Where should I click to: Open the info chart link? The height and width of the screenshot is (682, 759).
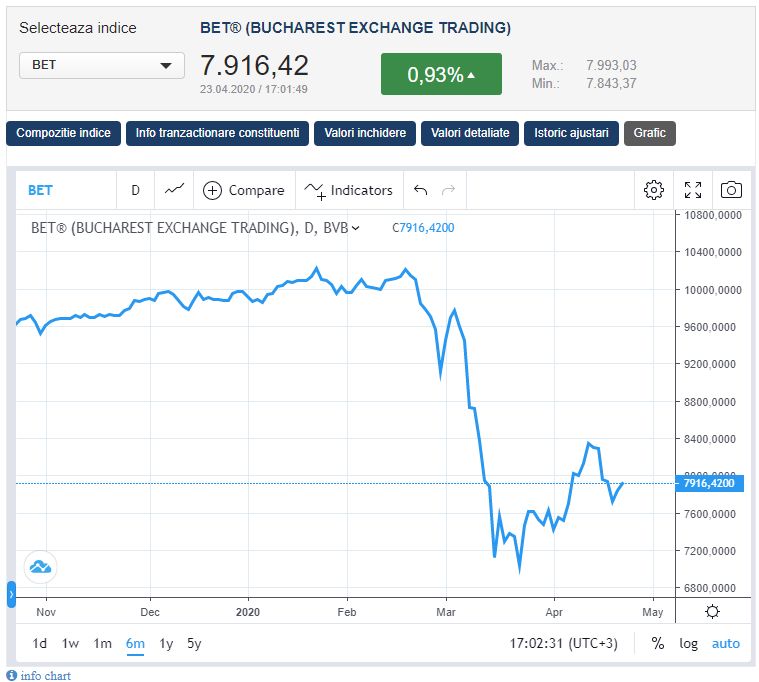(x=46, y=675)
